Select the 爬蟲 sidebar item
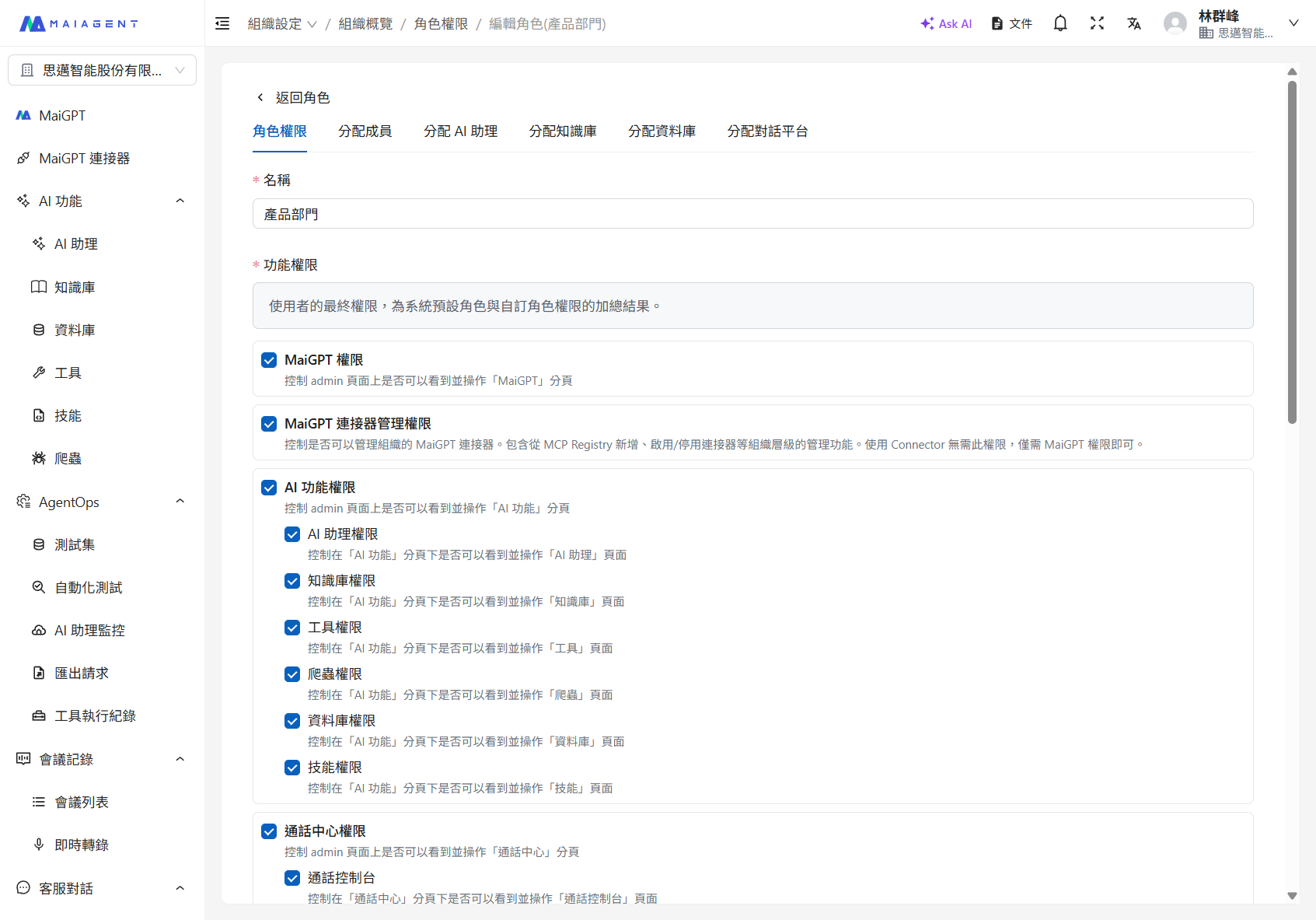The image size is (1316, 920). (68, 458)
